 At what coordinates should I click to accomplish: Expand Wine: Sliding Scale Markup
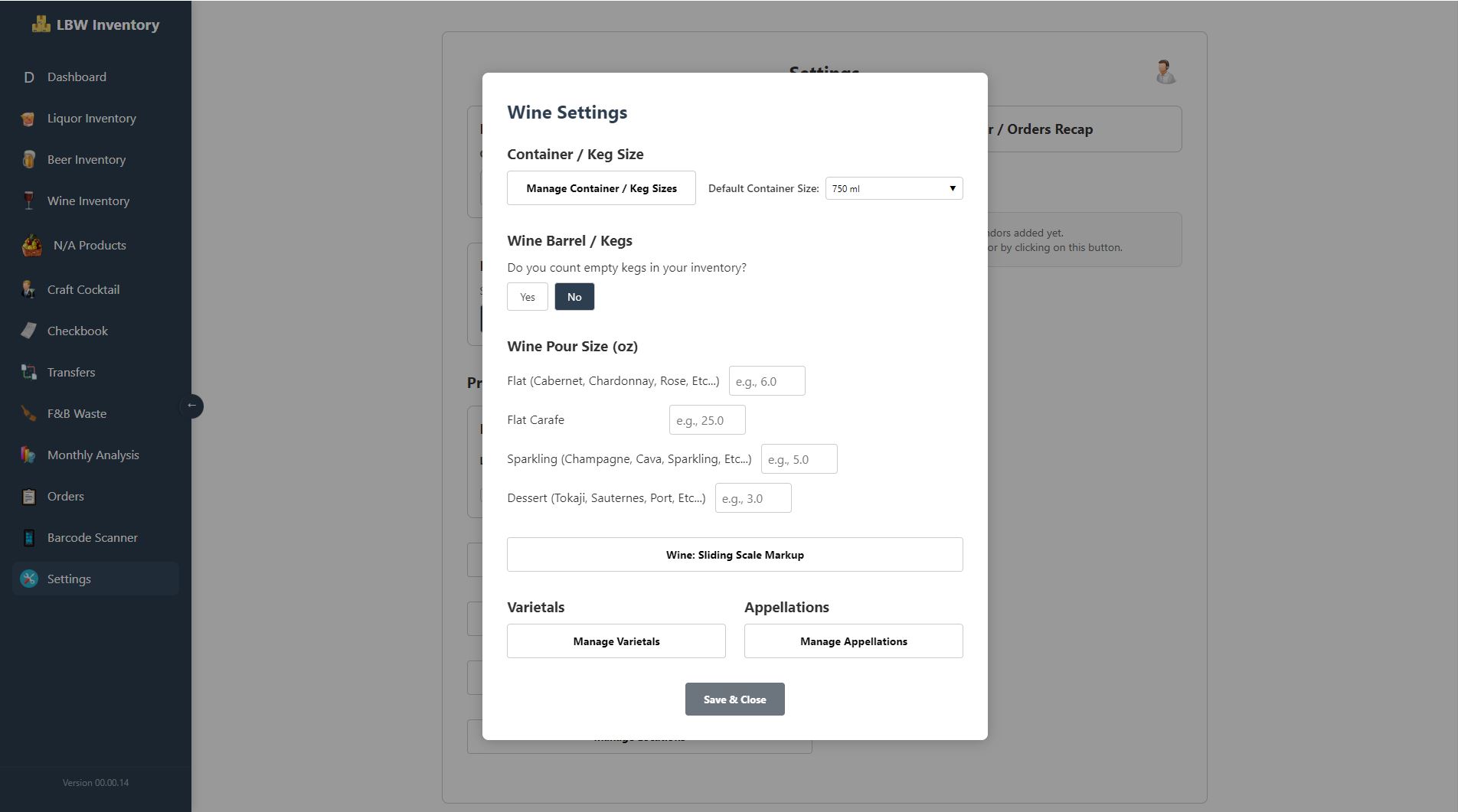pyautogui.click(x=734, y=555)
